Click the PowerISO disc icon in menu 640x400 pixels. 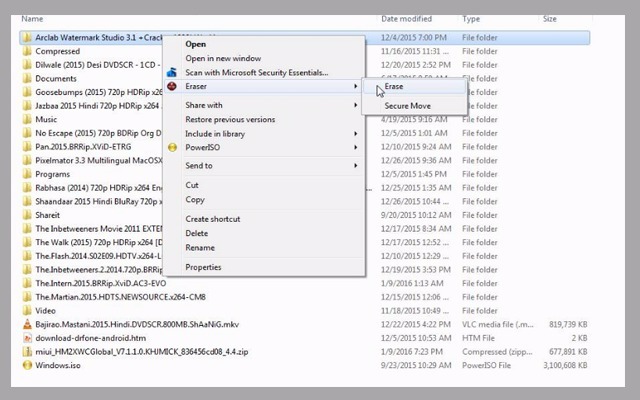(x=172, y=147)
